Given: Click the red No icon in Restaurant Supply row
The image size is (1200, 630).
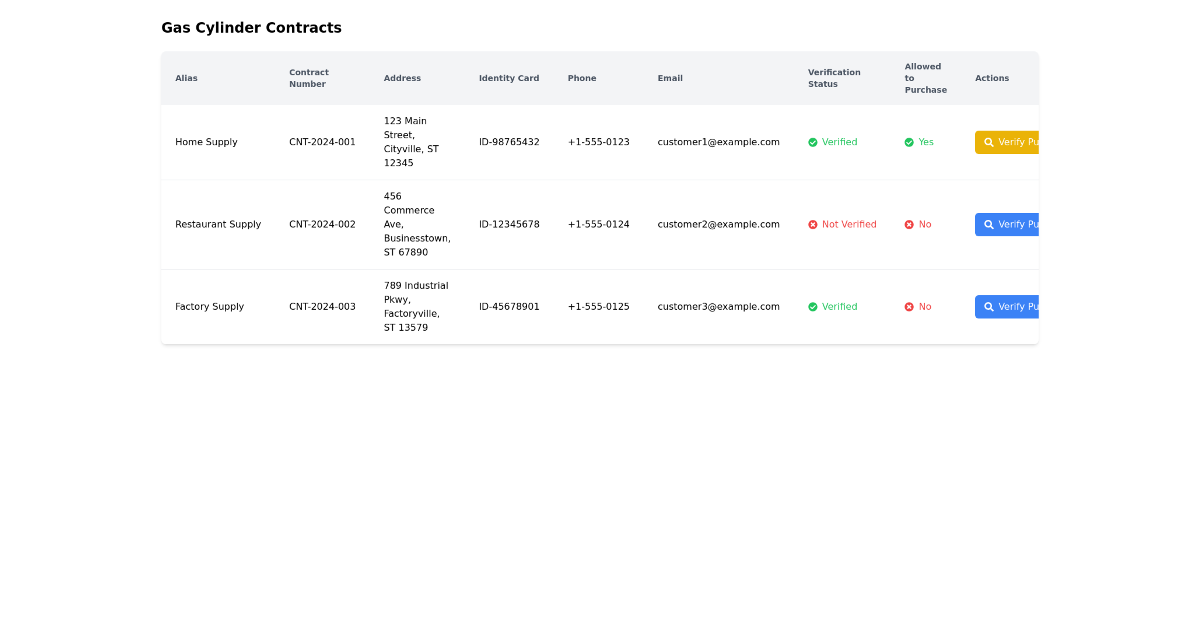Looking at the screenshot, I should 908,224.
